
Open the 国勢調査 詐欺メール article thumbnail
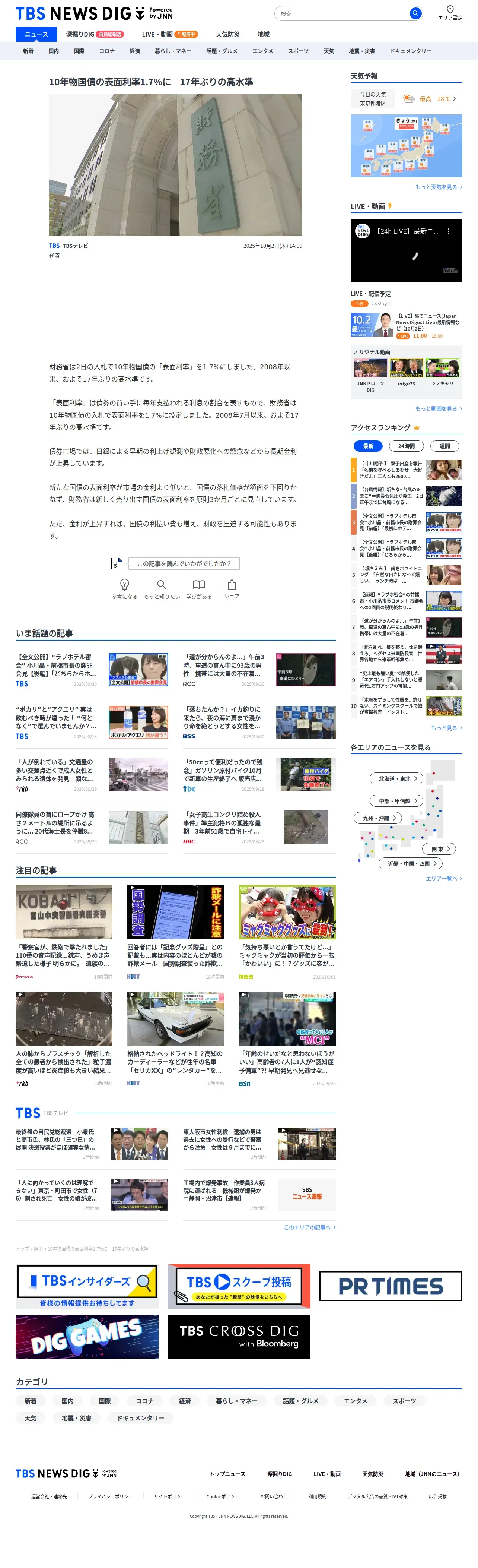175,912
